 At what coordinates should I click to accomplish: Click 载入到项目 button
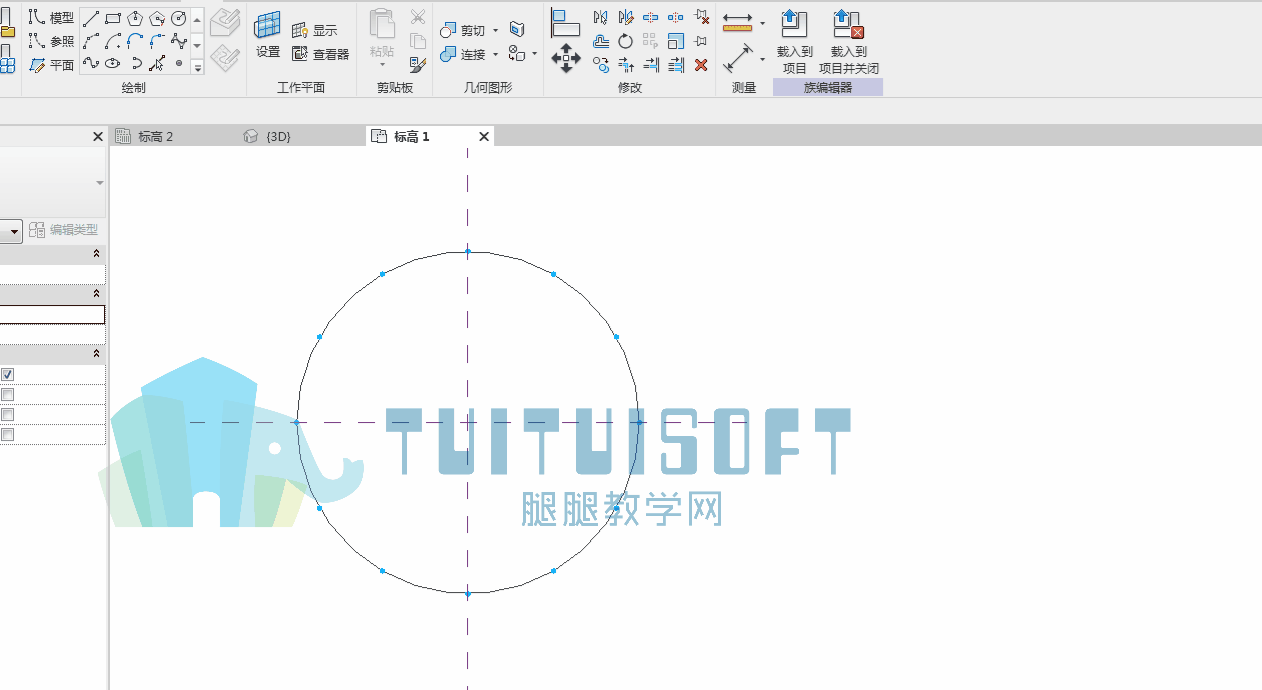(x=795, y=41)
